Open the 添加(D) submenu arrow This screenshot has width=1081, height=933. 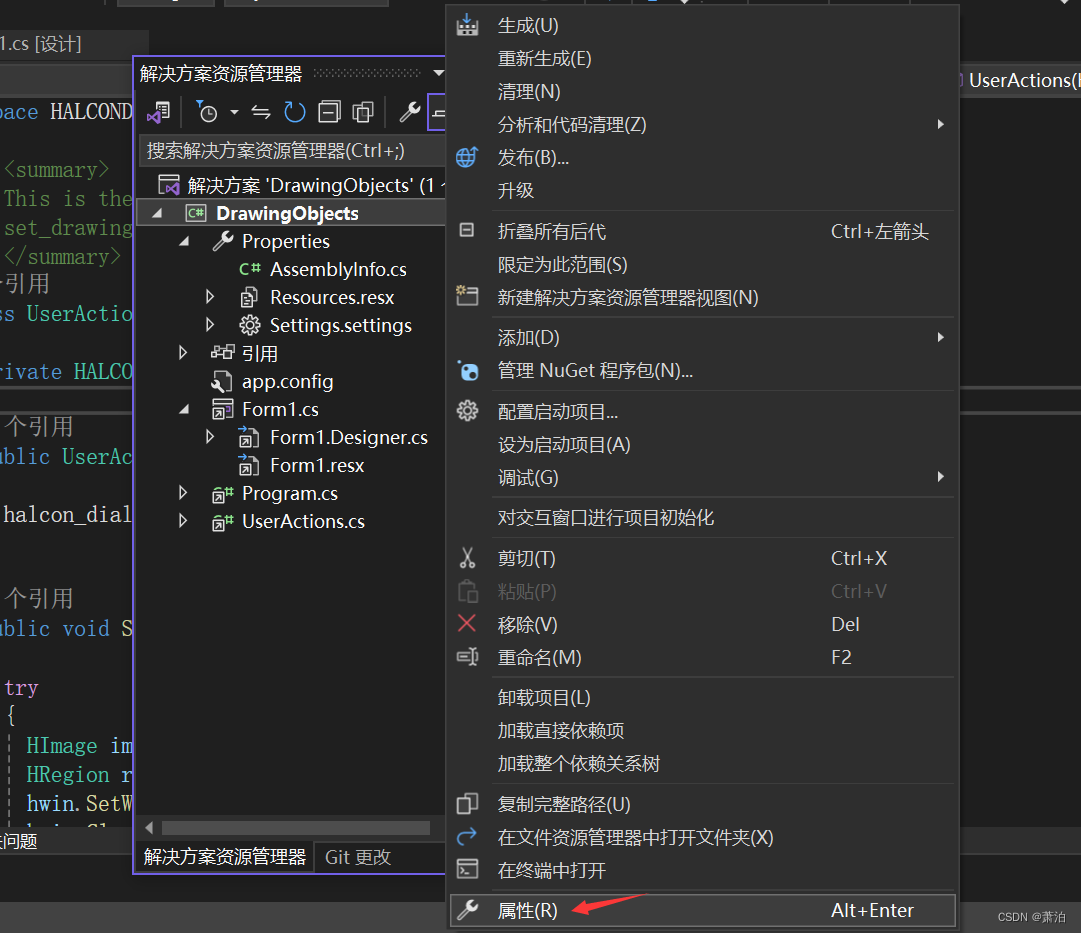tap(939, 337)
